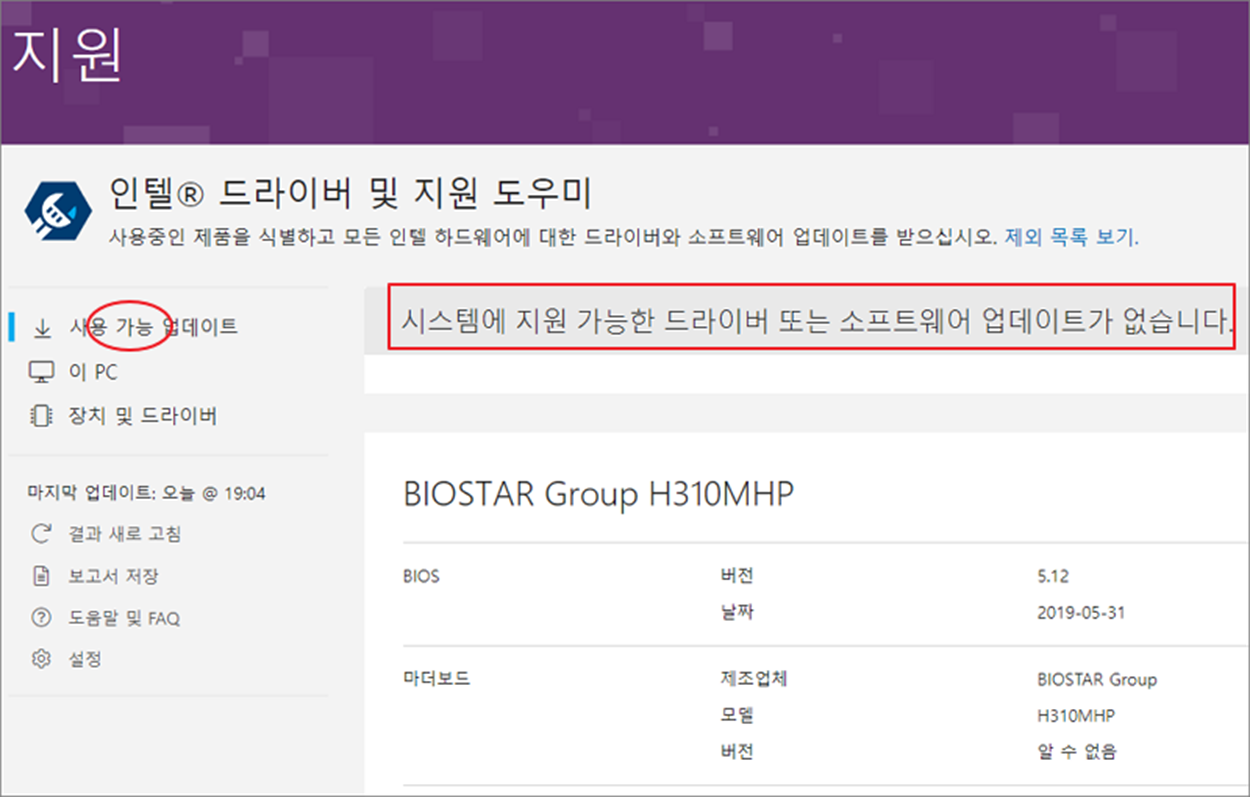Click the 날짜 field label under BIOS
Viewport: 1250px width, 797px height.
click(737, 612)
